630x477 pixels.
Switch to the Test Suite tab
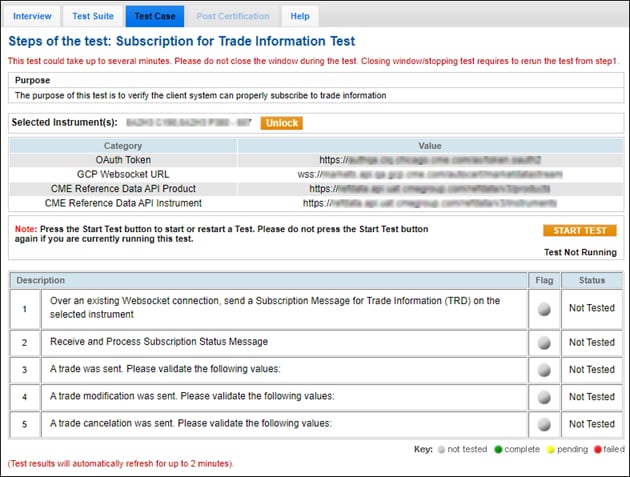(x=91, y=16)
